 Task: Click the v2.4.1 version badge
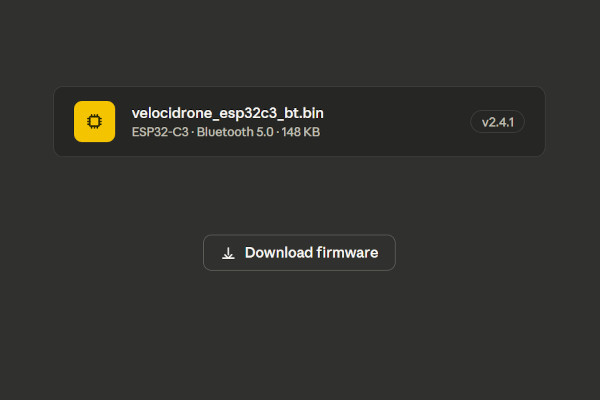point(497,122)
